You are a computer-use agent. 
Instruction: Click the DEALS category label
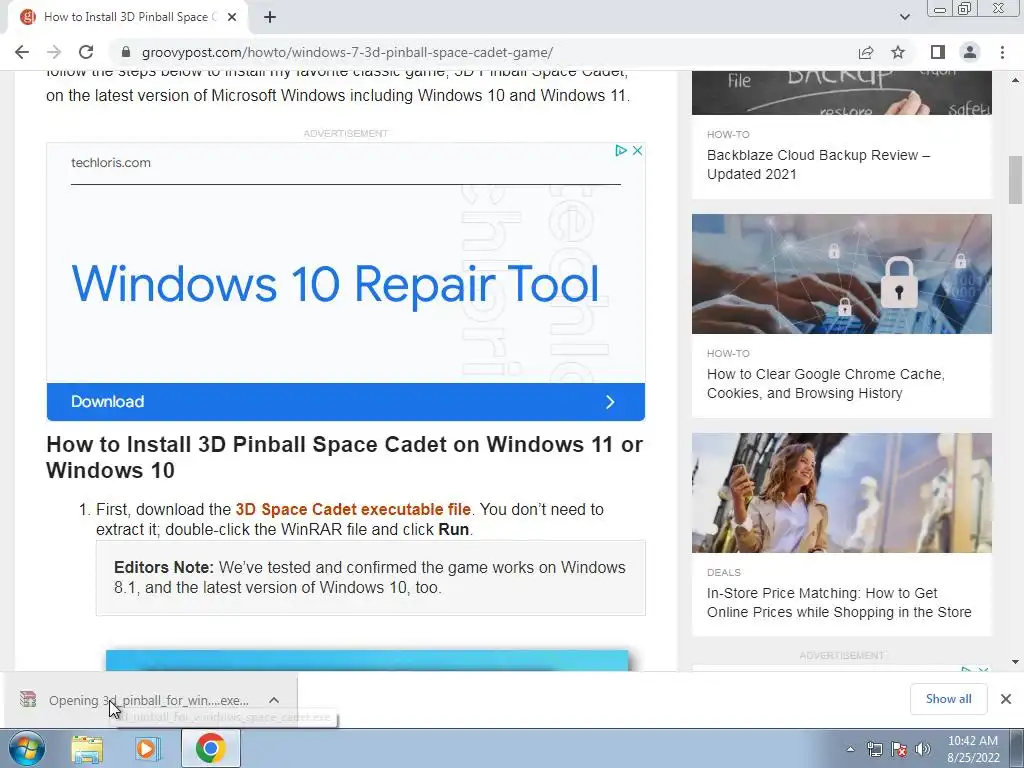724,572
